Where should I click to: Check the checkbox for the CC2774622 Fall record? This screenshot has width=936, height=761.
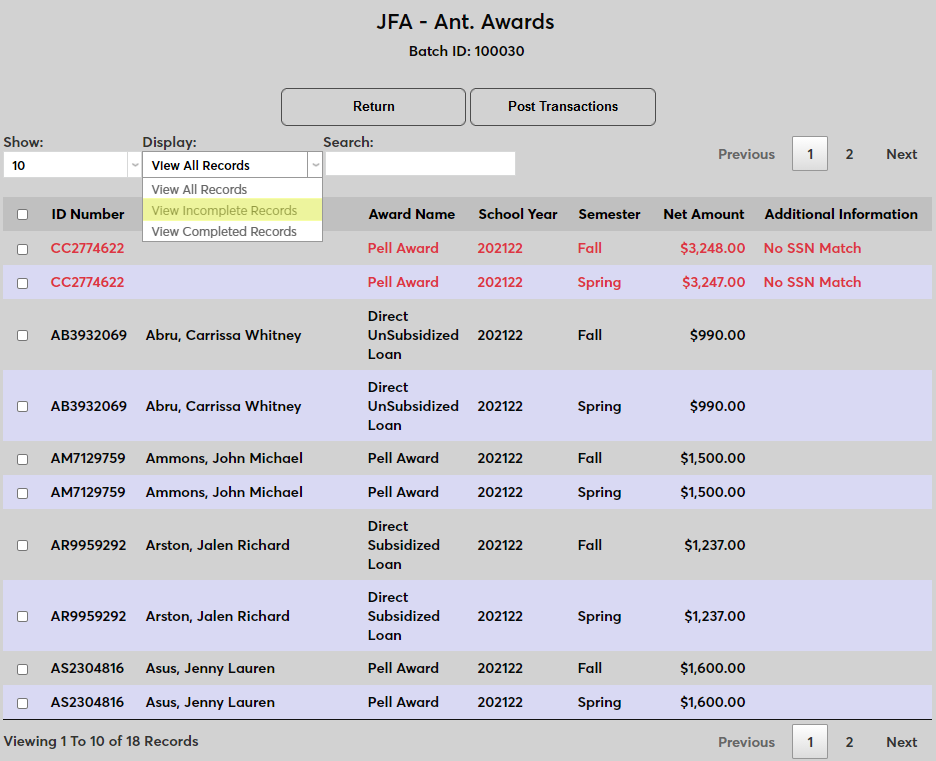(22, 248)
